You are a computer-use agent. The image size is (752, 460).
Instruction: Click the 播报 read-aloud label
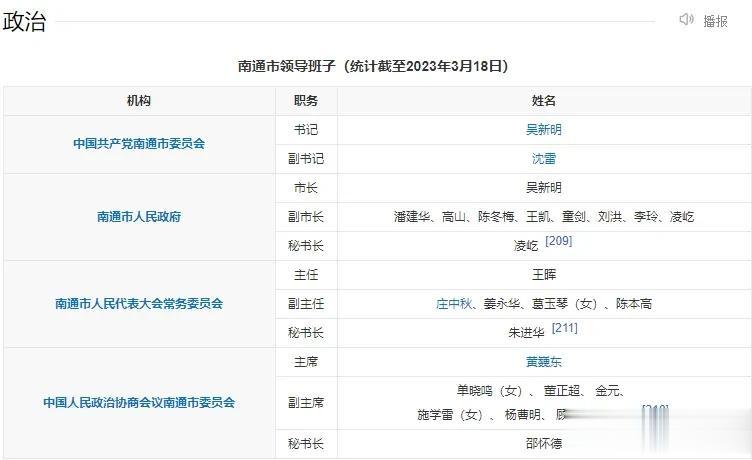click(x=716, y=21)
